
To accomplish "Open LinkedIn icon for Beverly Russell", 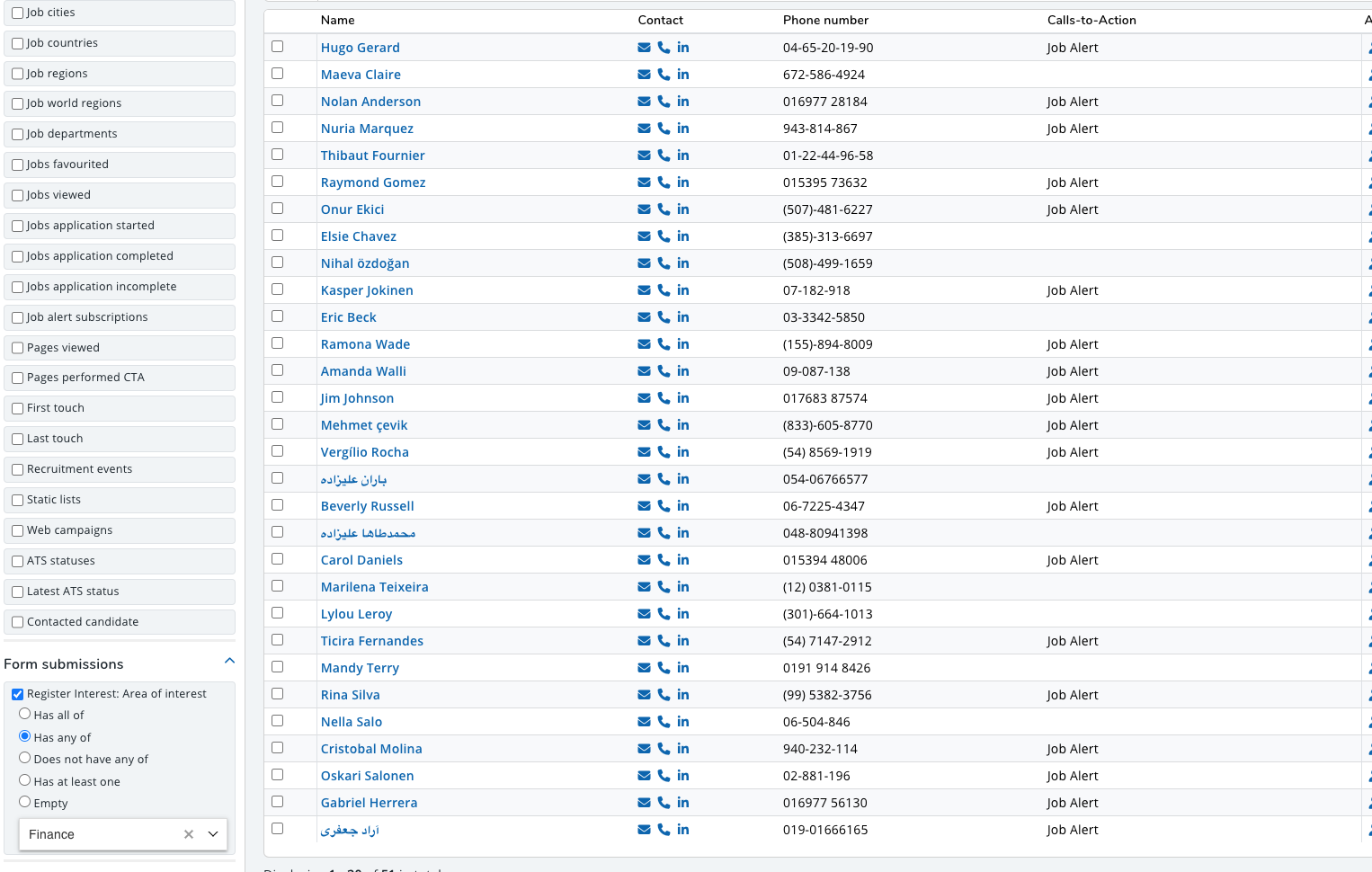I will click(x=683, y=506).
